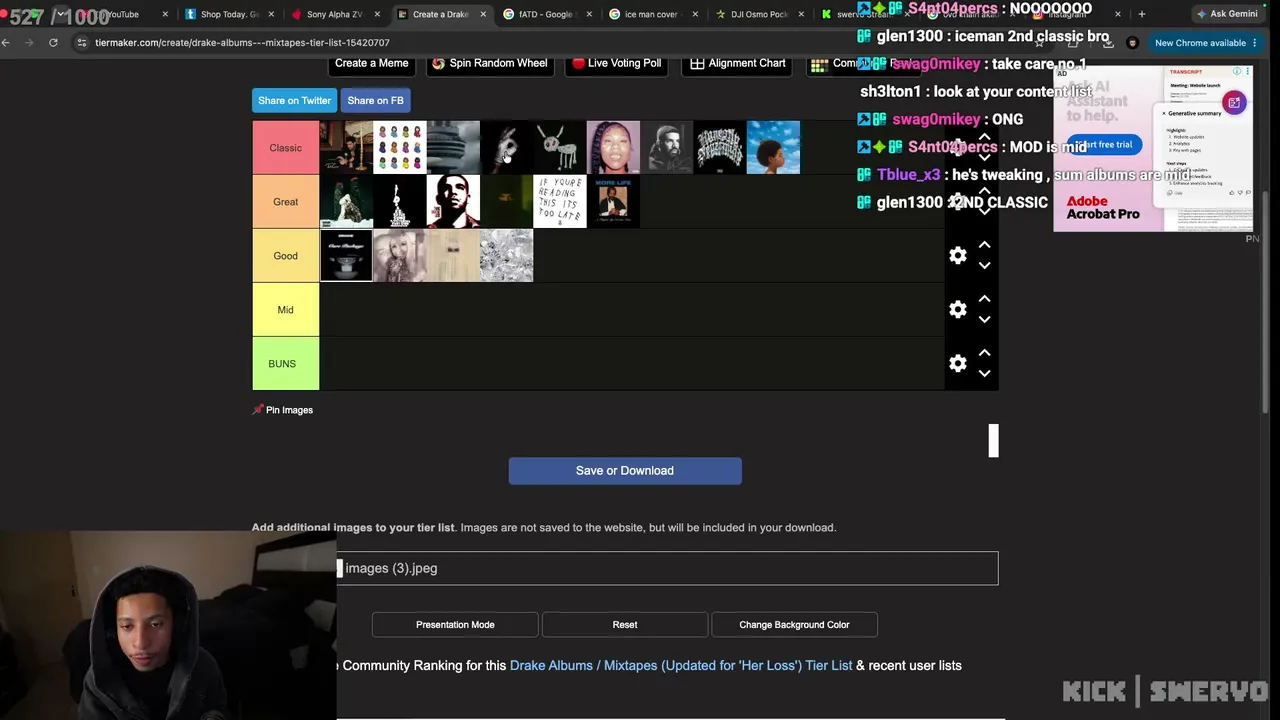The image size is (1280, 720).
Task: Click the red Classic tier label
Action: tap(286, 148)
